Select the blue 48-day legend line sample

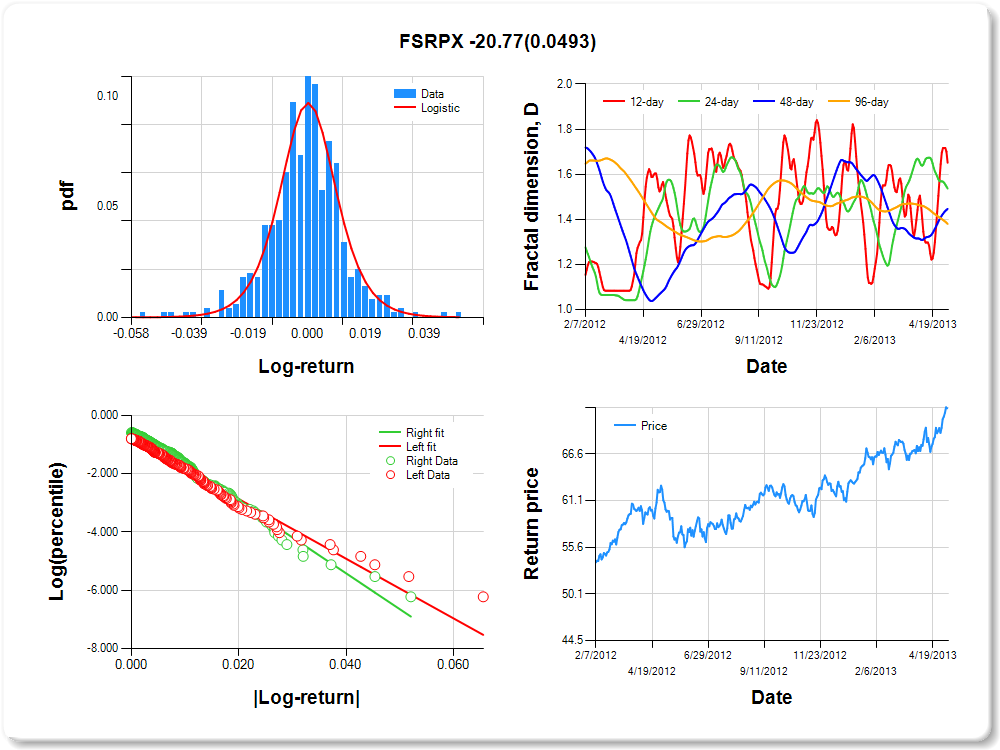[763, 102]
